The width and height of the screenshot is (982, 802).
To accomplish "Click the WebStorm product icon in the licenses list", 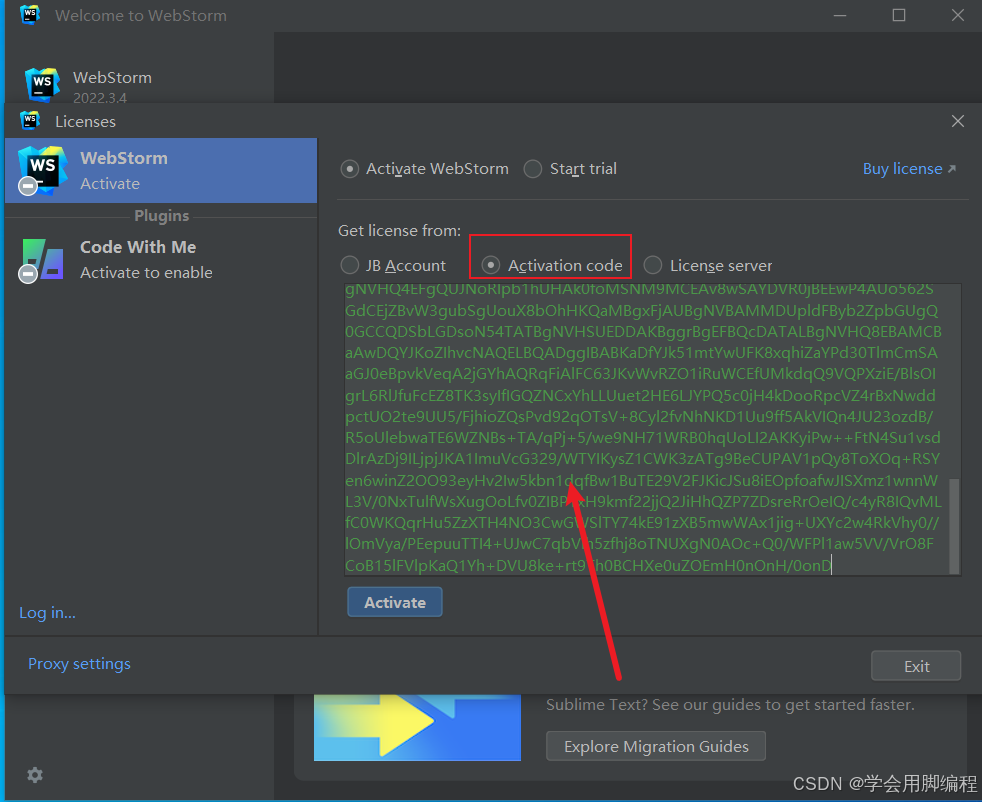I will (x=42, y=170).
